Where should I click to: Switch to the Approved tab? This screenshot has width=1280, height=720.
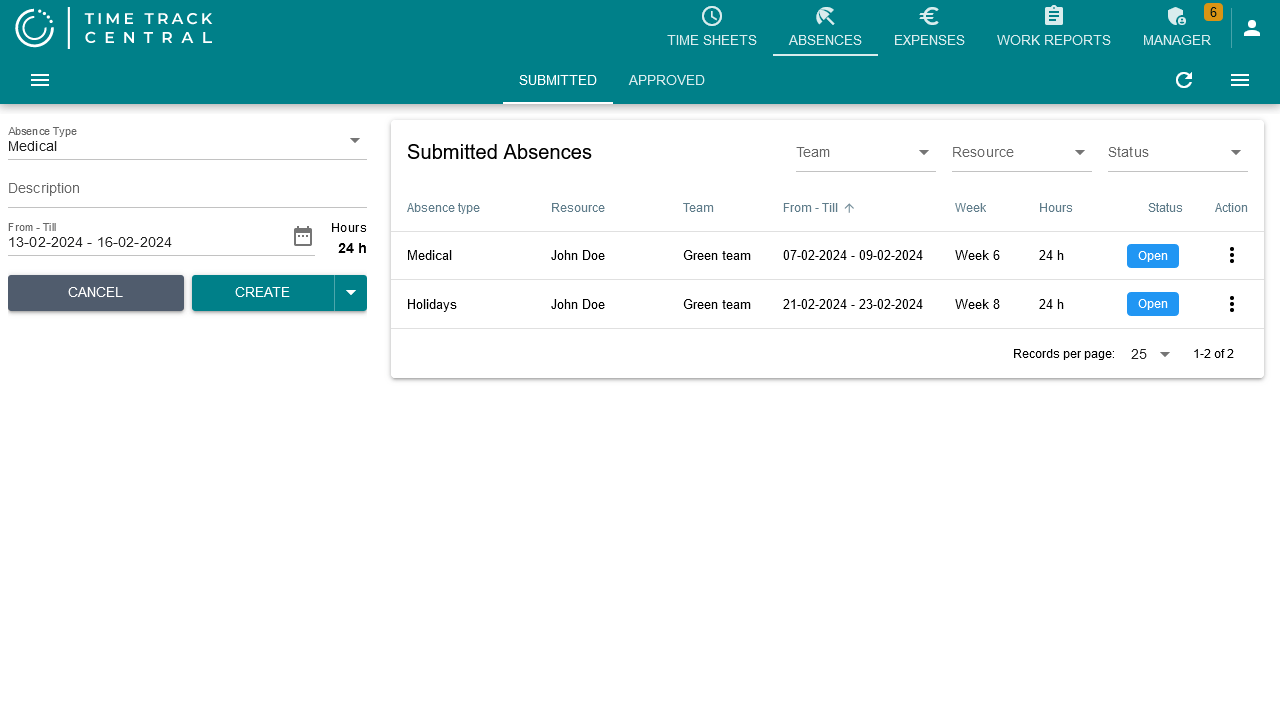coord(667,80)
